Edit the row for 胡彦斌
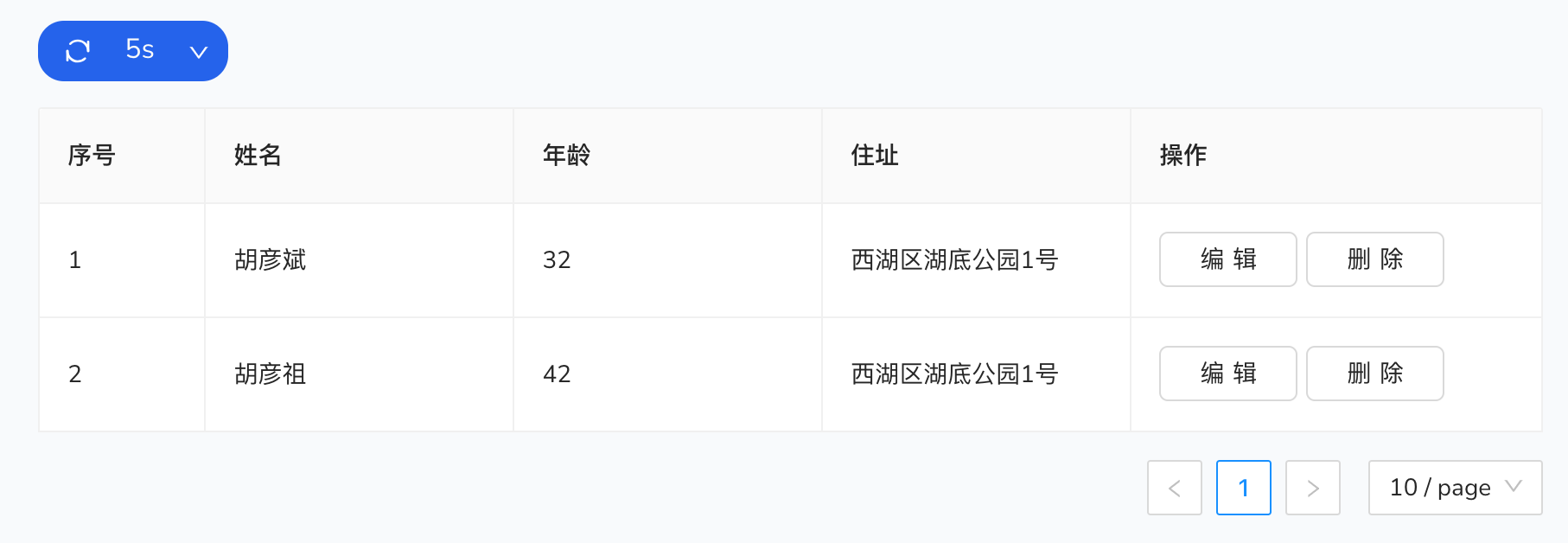 tap(1227, 259)
